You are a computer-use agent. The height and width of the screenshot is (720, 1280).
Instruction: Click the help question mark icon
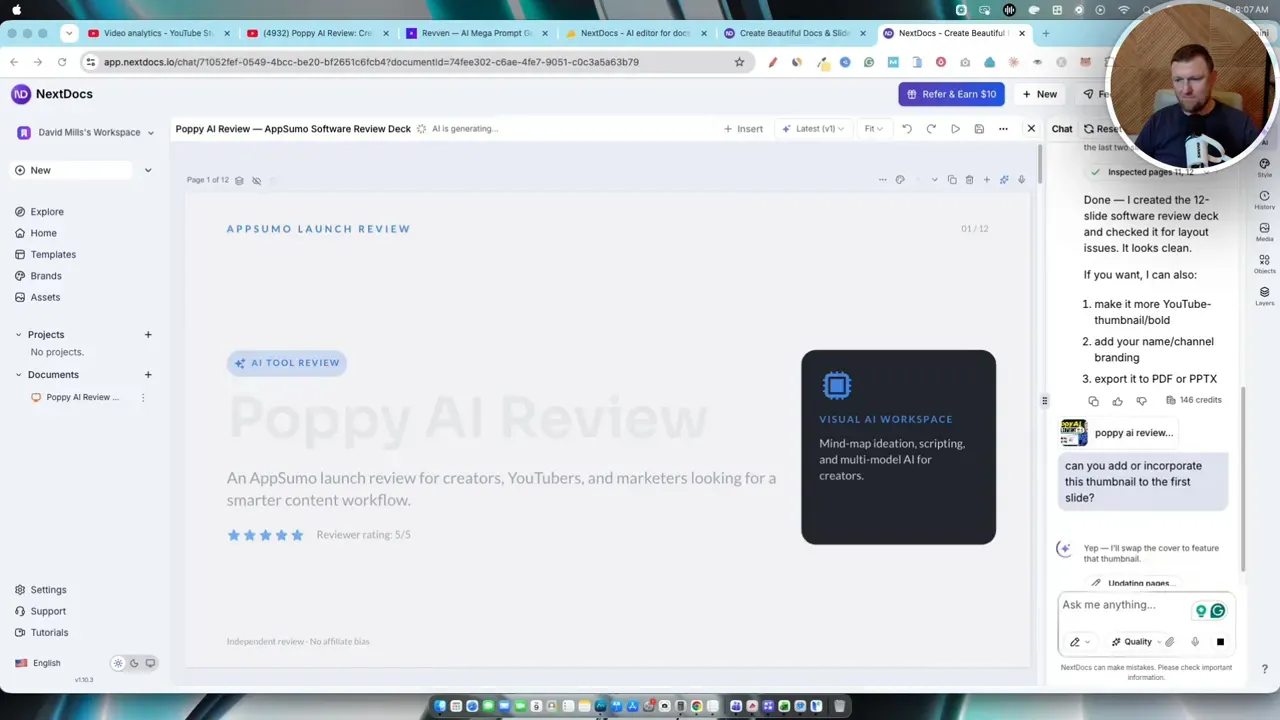tap(1264, 669)
